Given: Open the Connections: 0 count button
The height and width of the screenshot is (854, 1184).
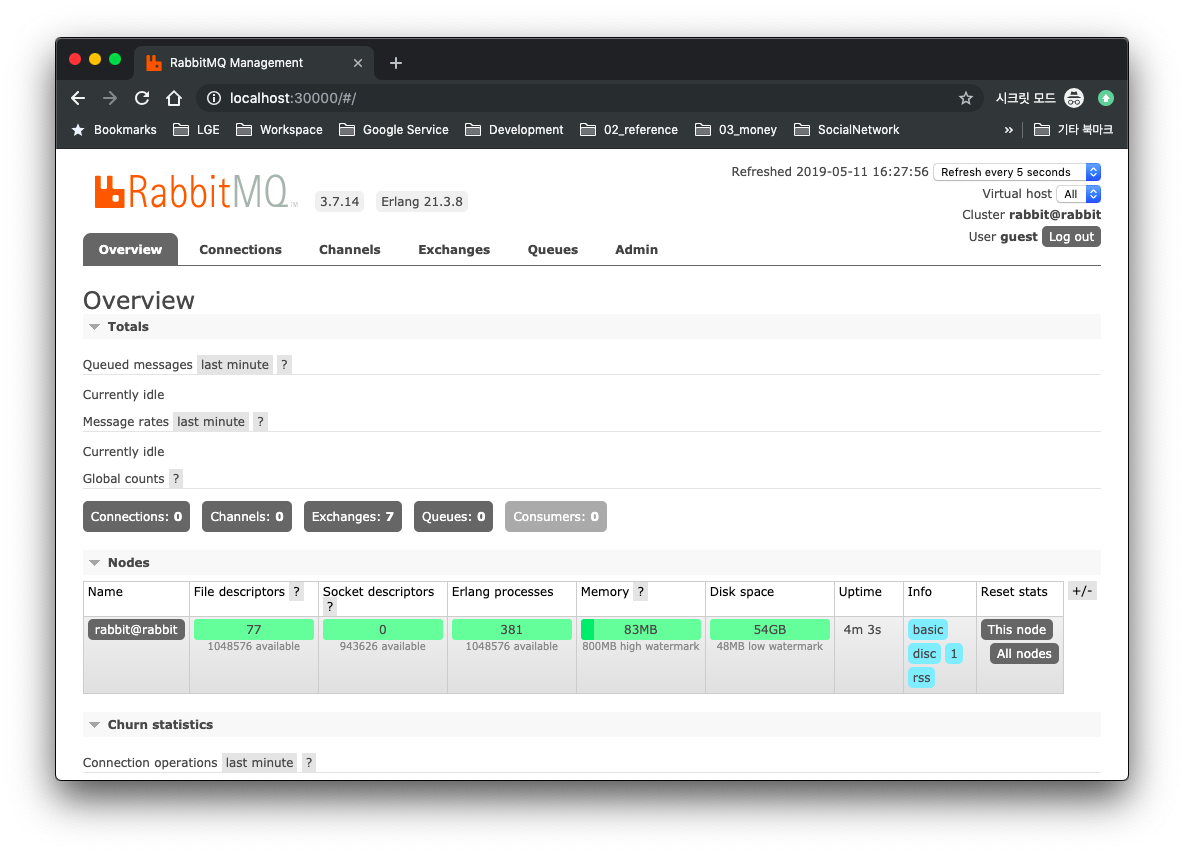Looking at the screenshot, I should pos(137,516).
